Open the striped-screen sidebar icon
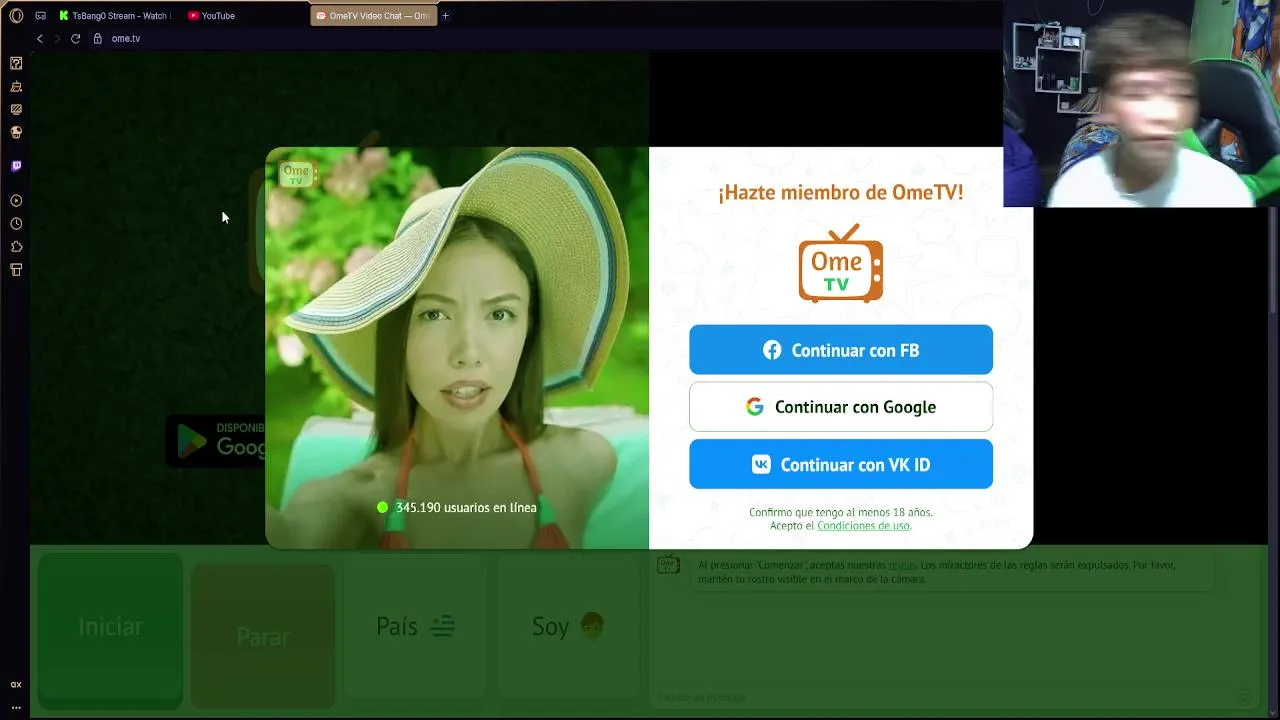 (16, 109)
